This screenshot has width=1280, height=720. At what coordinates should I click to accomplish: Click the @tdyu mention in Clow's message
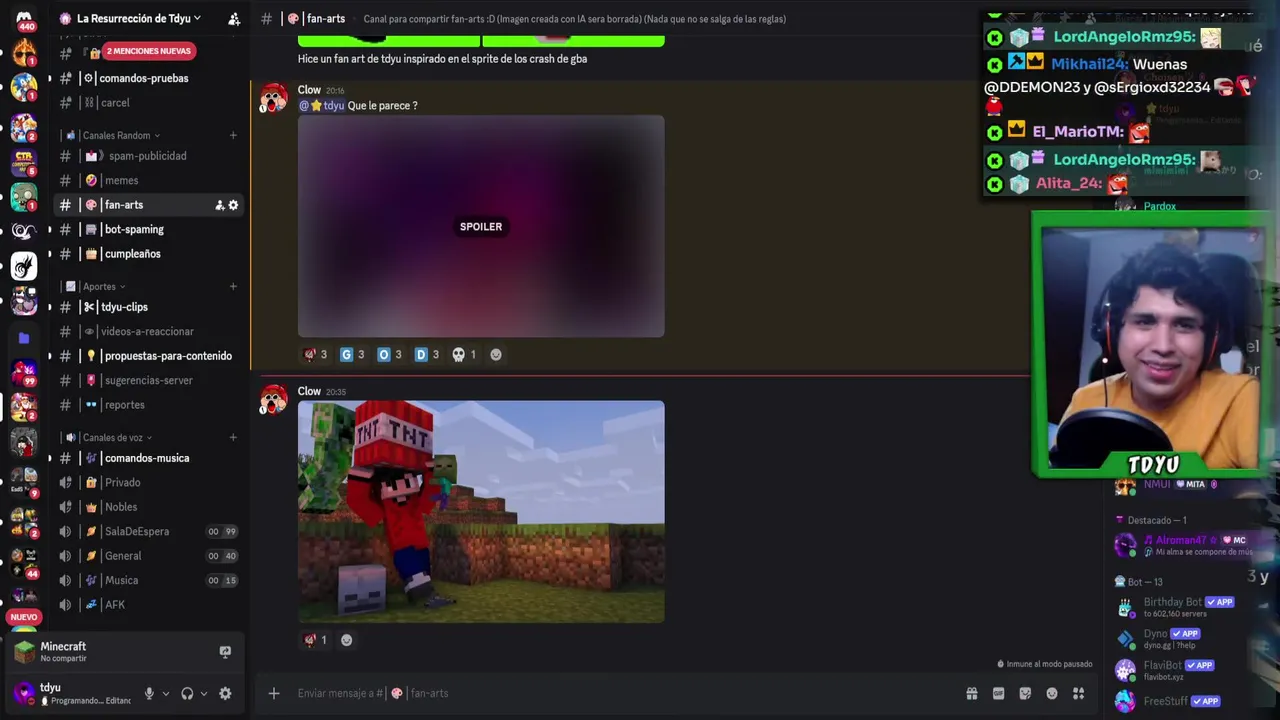tap(321, 105)
